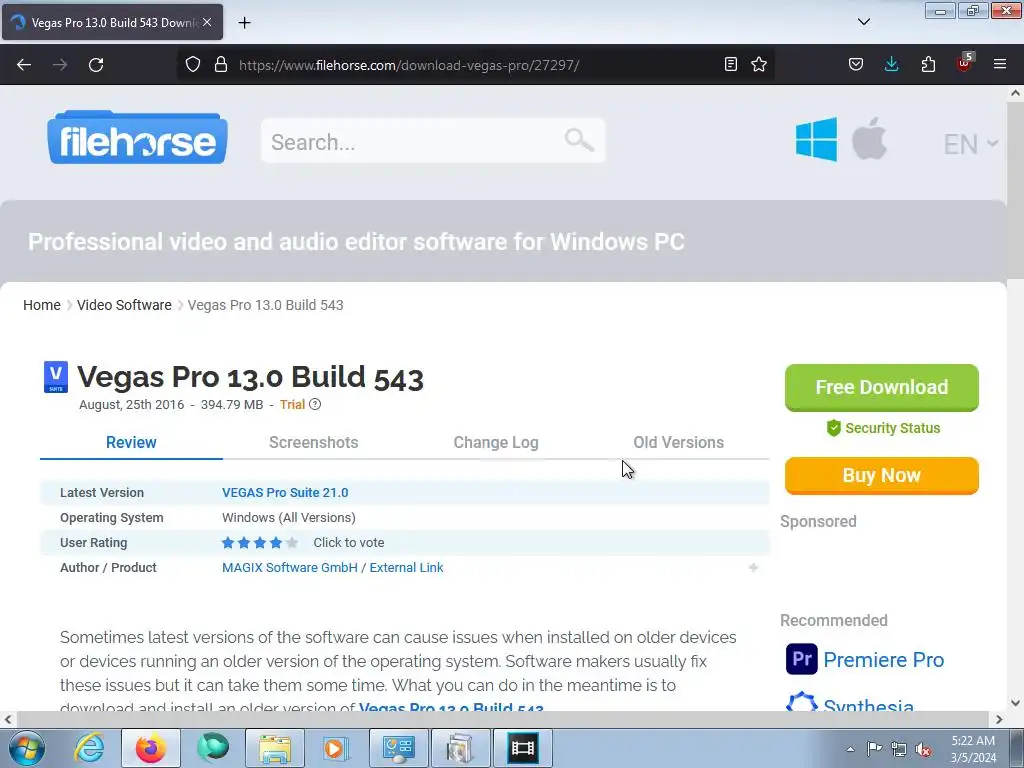List all tabs dropdown arrow
1024x768 pixels.
click(864, 22)
